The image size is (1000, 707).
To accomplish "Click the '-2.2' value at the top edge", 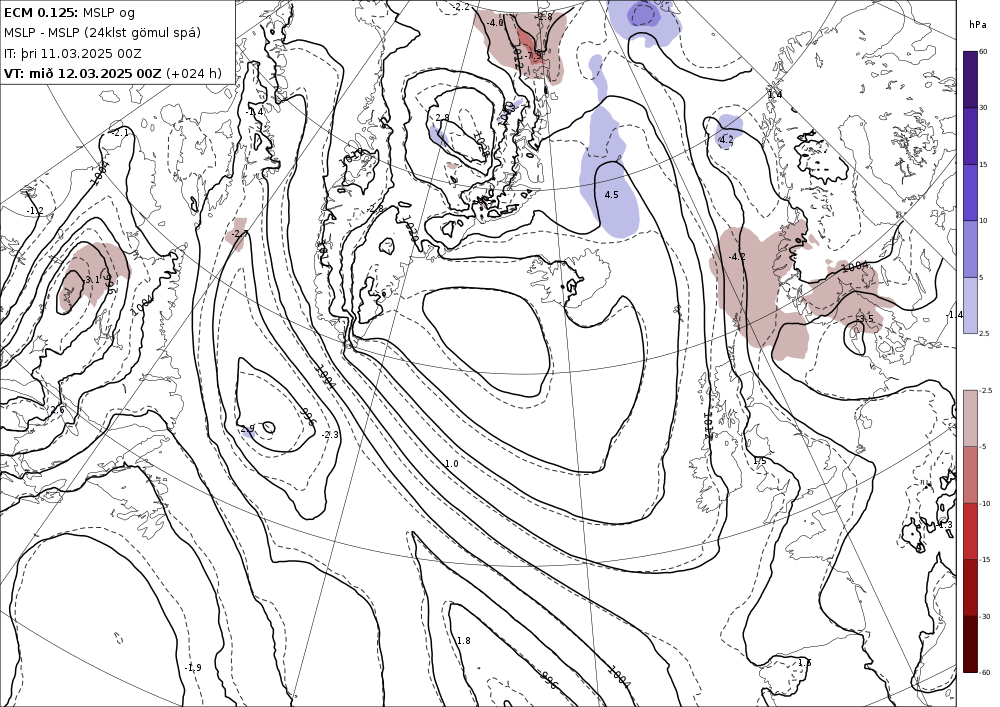I will [x=462, y=6].
